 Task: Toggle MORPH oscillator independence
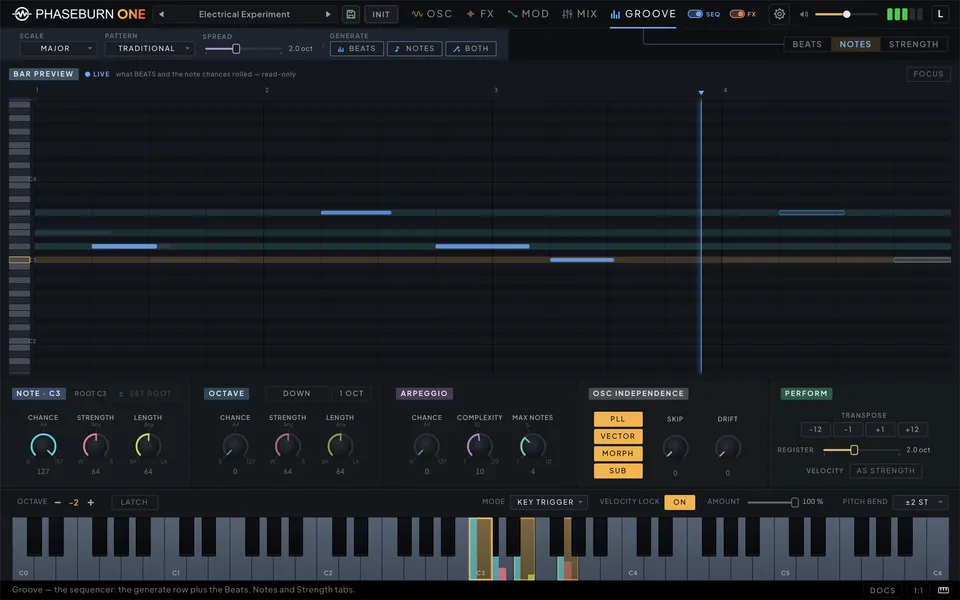pos(618,453)
